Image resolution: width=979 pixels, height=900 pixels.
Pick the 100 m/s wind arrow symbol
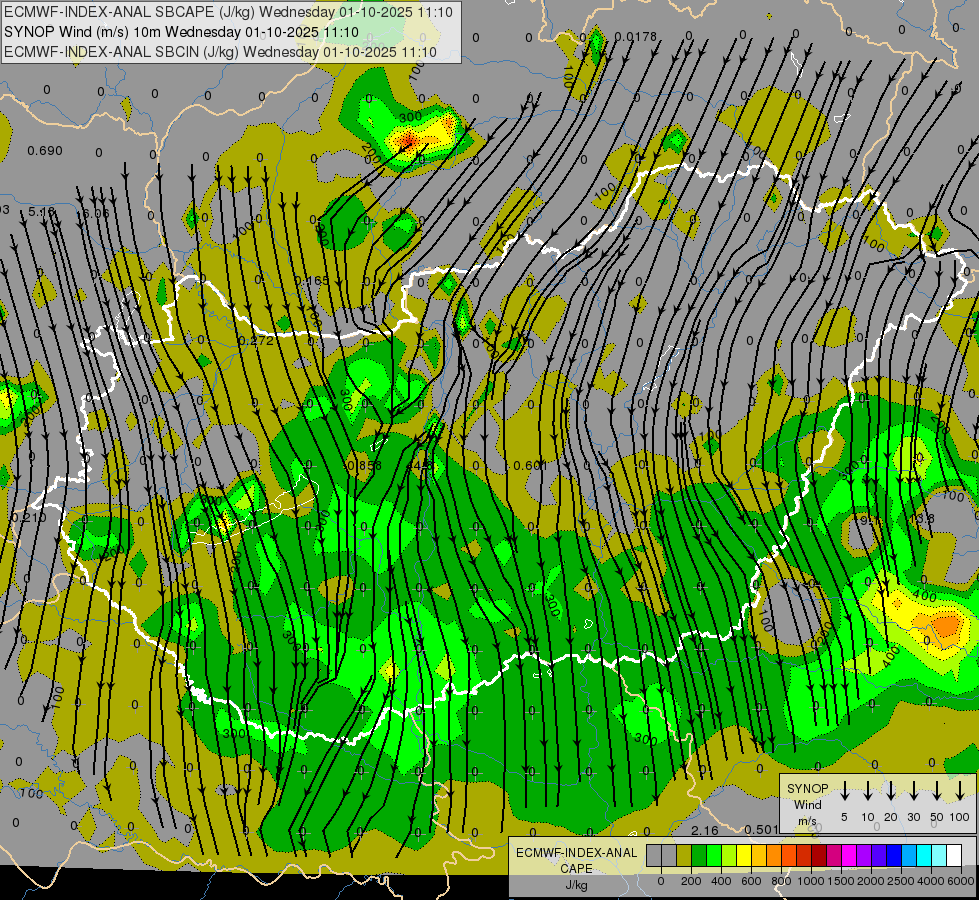(960, 791)
